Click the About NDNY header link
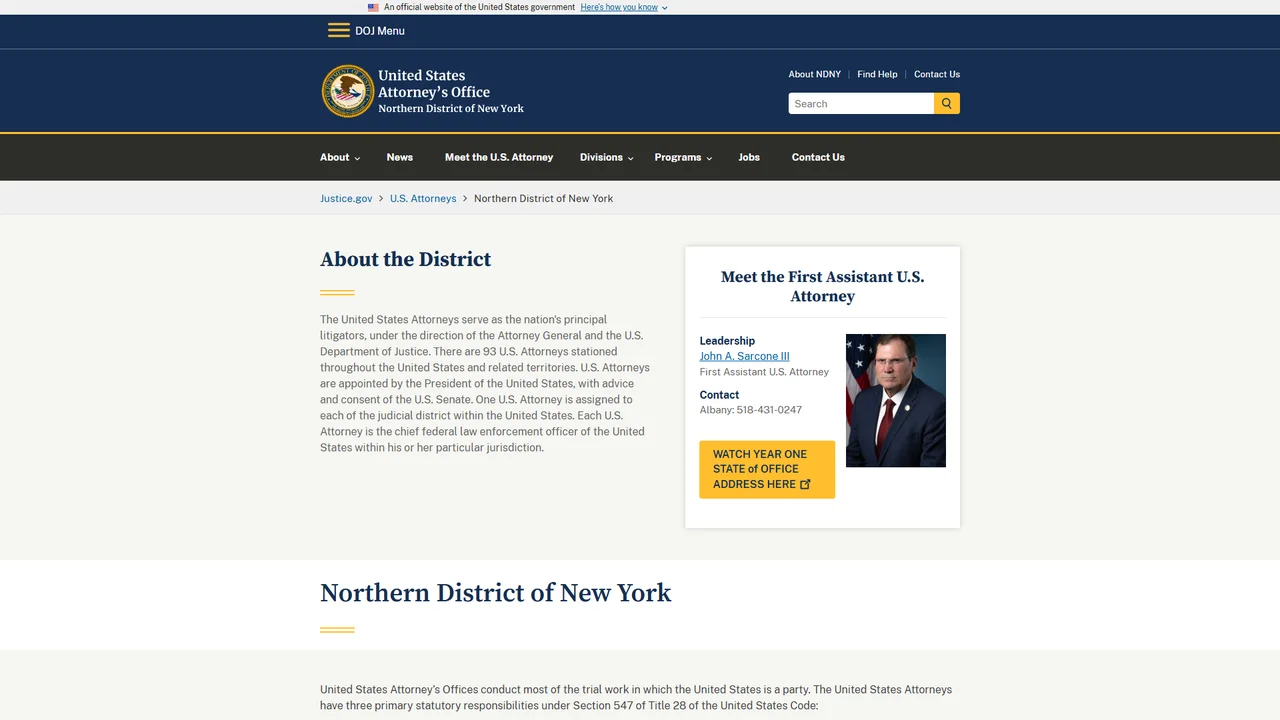This screenshot has width=1280, height=720. [815, 74]
